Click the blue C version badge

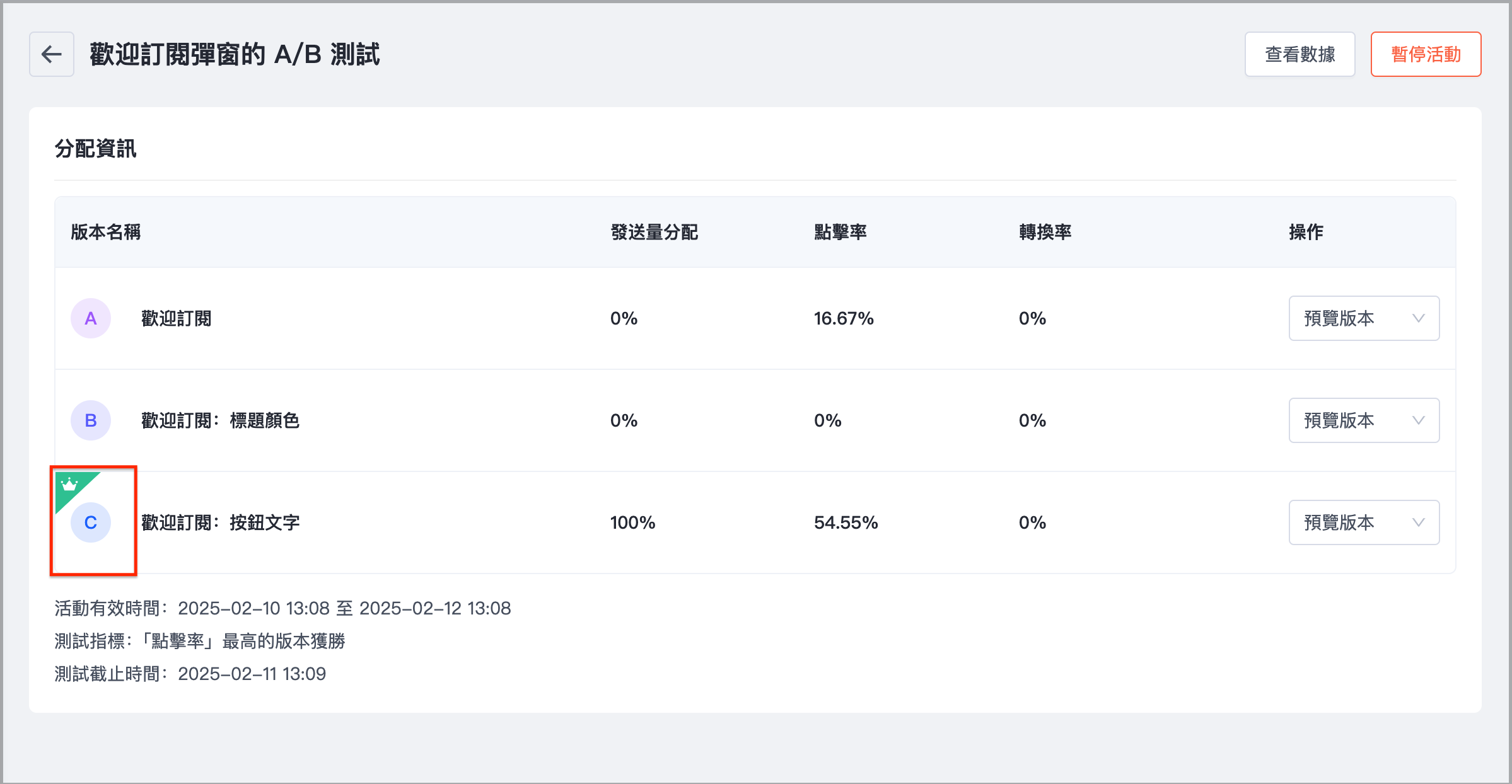click(x=91, y=522)
